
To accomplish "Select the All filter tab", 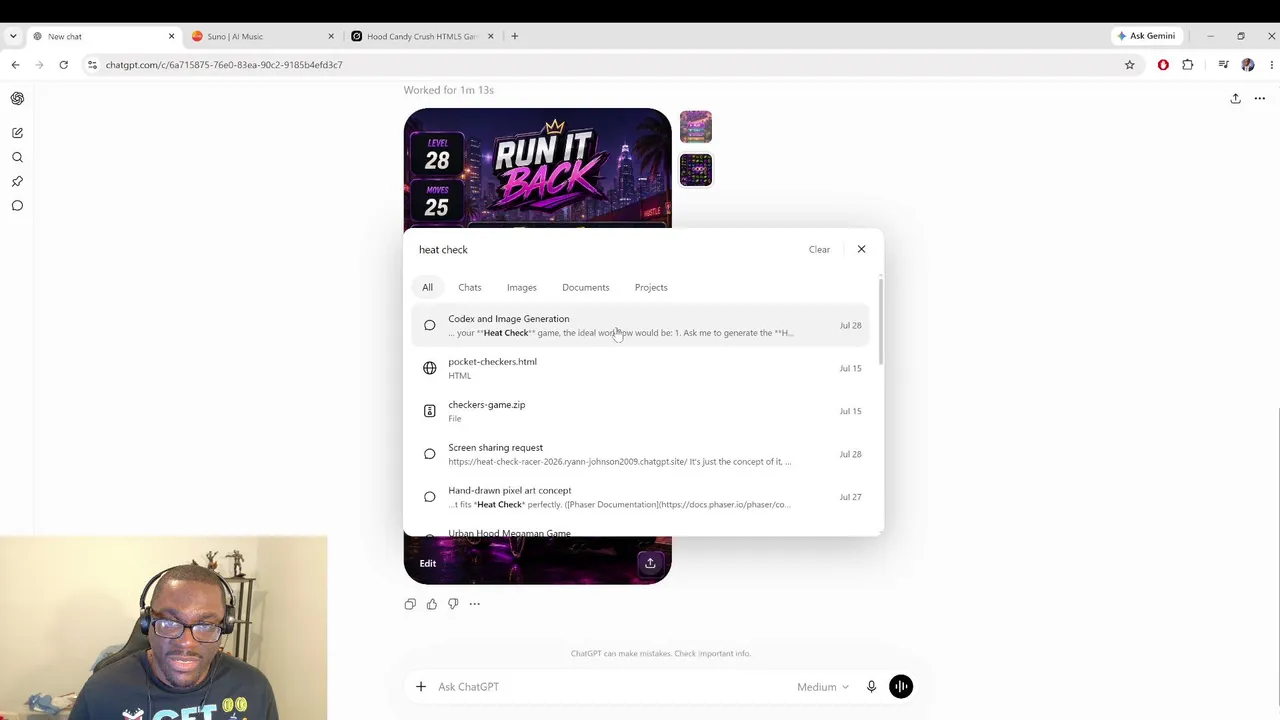I will 427,288.
